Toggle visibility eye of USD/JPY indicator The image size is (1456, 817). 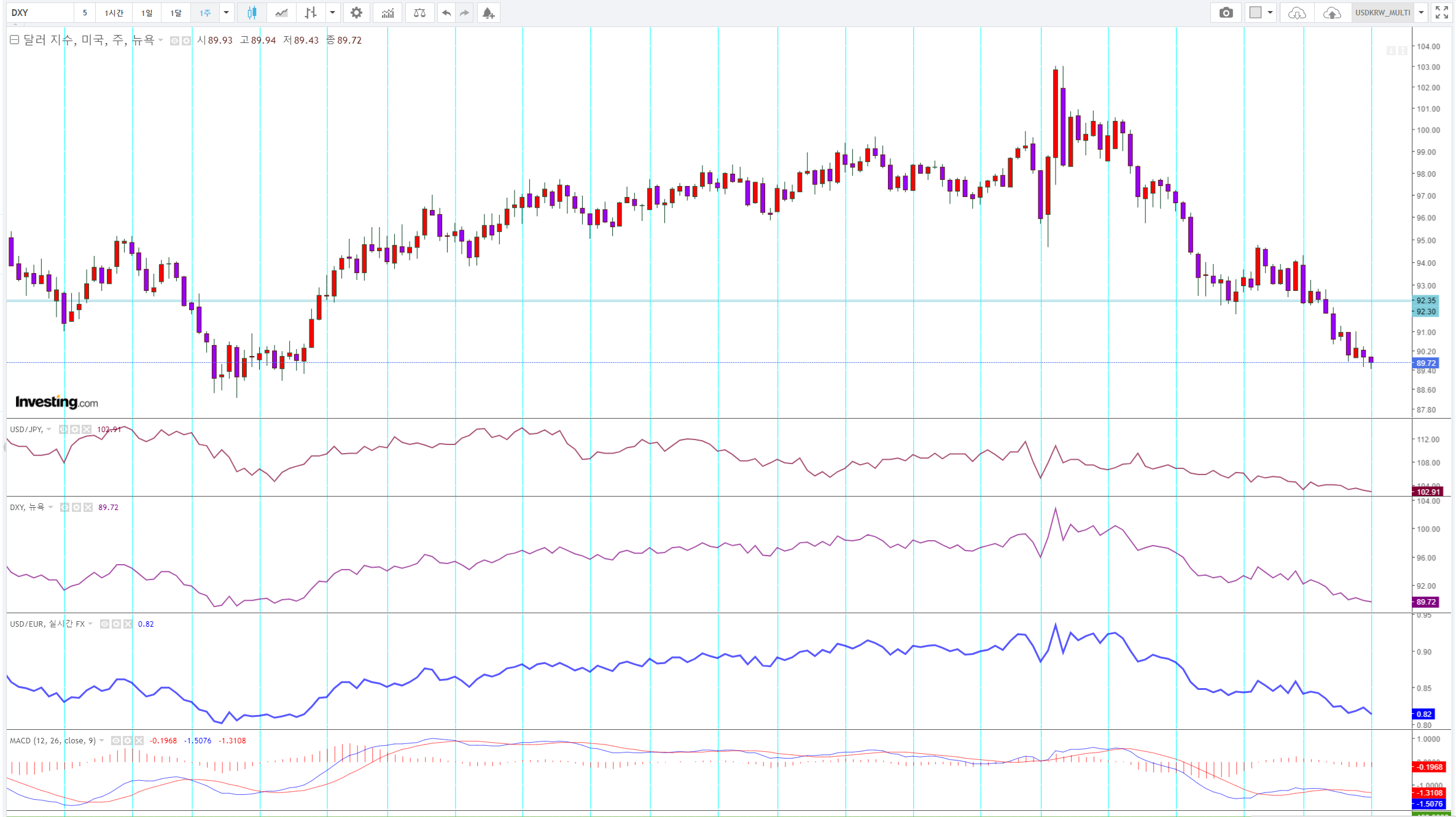pyautogui.click(x=63, y=430)
